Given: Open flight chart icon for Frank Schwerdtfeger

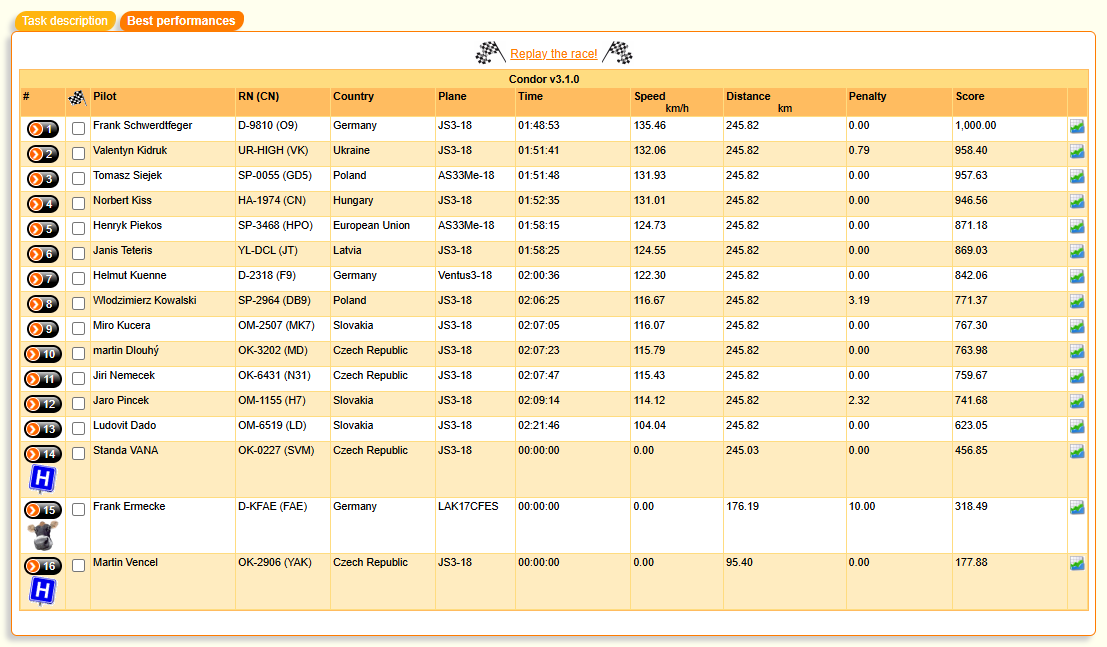Looking at the screenshot, I should 1077,126.
